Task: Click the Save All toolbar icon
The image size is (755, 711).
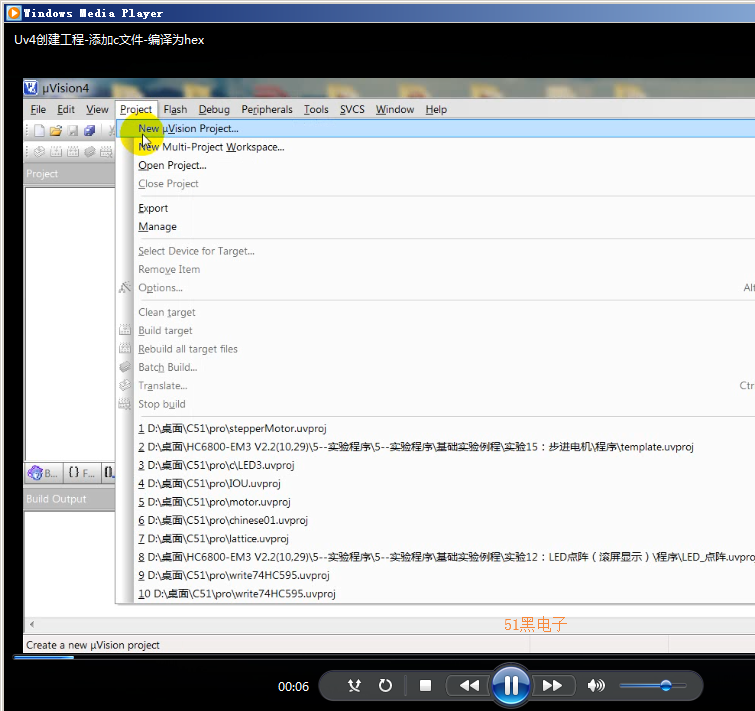Action: pos(90,130)
